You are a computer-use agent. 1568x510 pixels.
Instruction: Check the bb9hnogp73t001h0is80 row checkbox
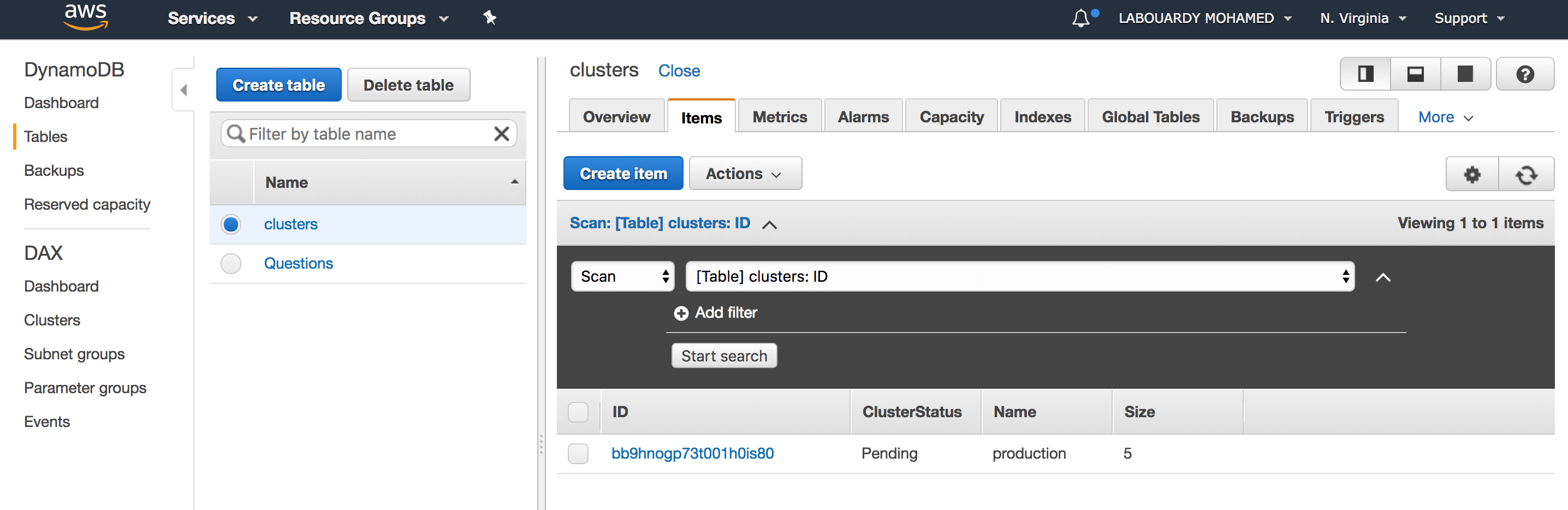coord(578,453)
